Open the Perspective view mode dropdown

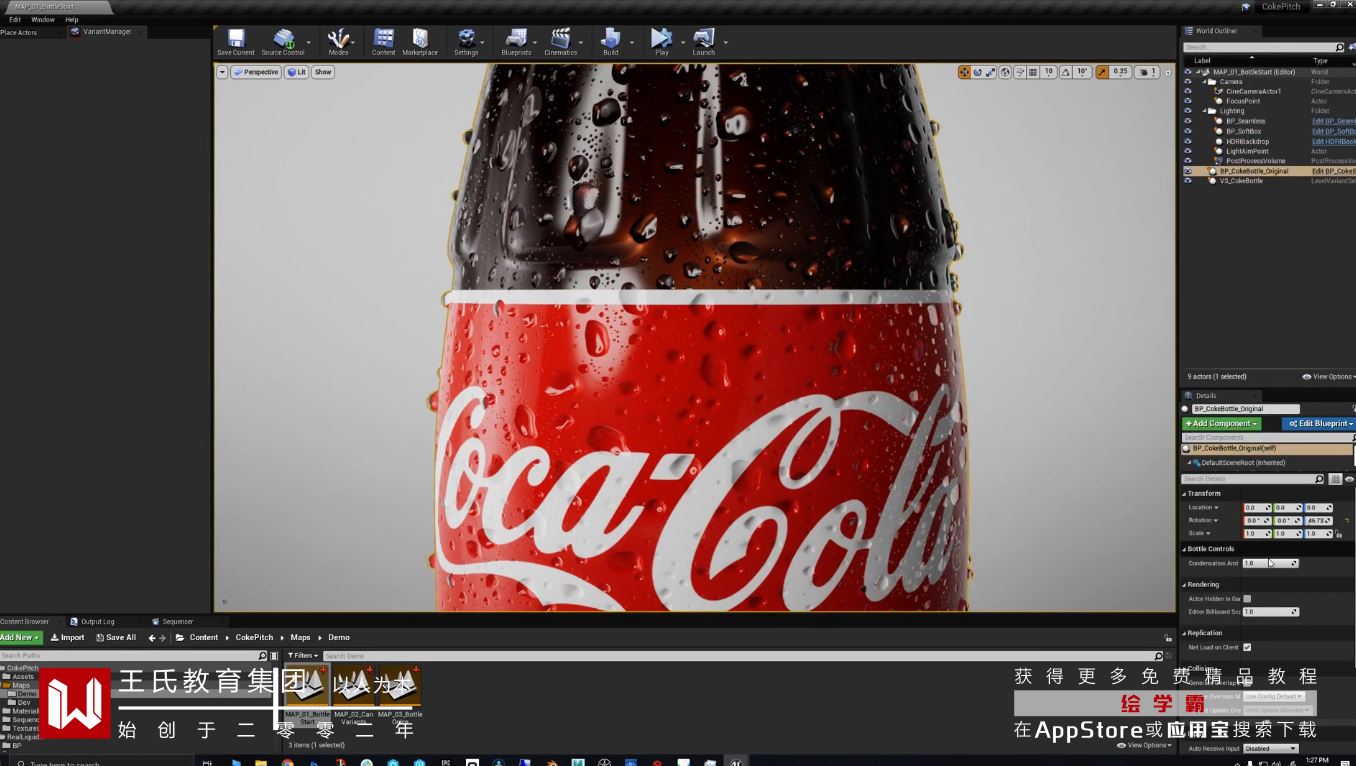(x=256, y=72)
